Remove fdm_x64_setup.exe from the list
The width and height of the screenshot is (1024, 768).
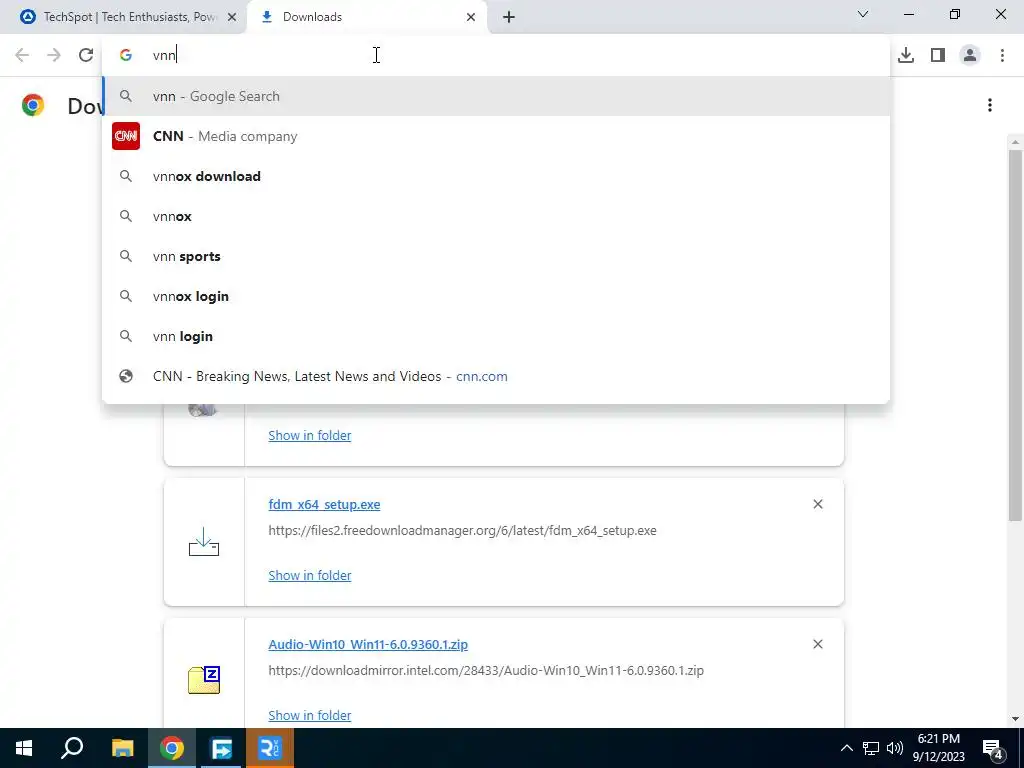(818, 504)
